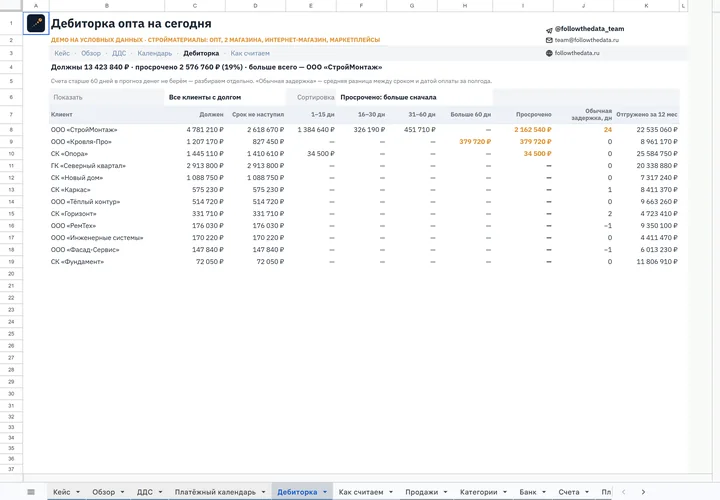Follow the Как считаем link in row 3
The height and width of the screenshot is (500, 720).
tap(250, 53)
